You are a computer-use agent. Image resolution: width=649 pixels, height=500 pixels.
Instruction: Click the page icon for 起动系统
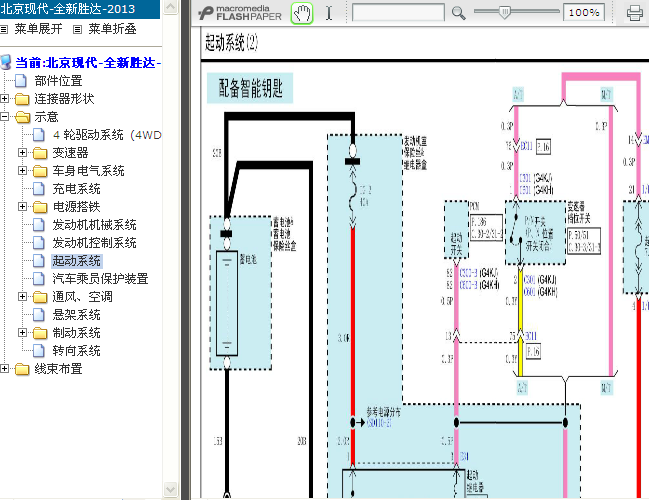[39, 261]
